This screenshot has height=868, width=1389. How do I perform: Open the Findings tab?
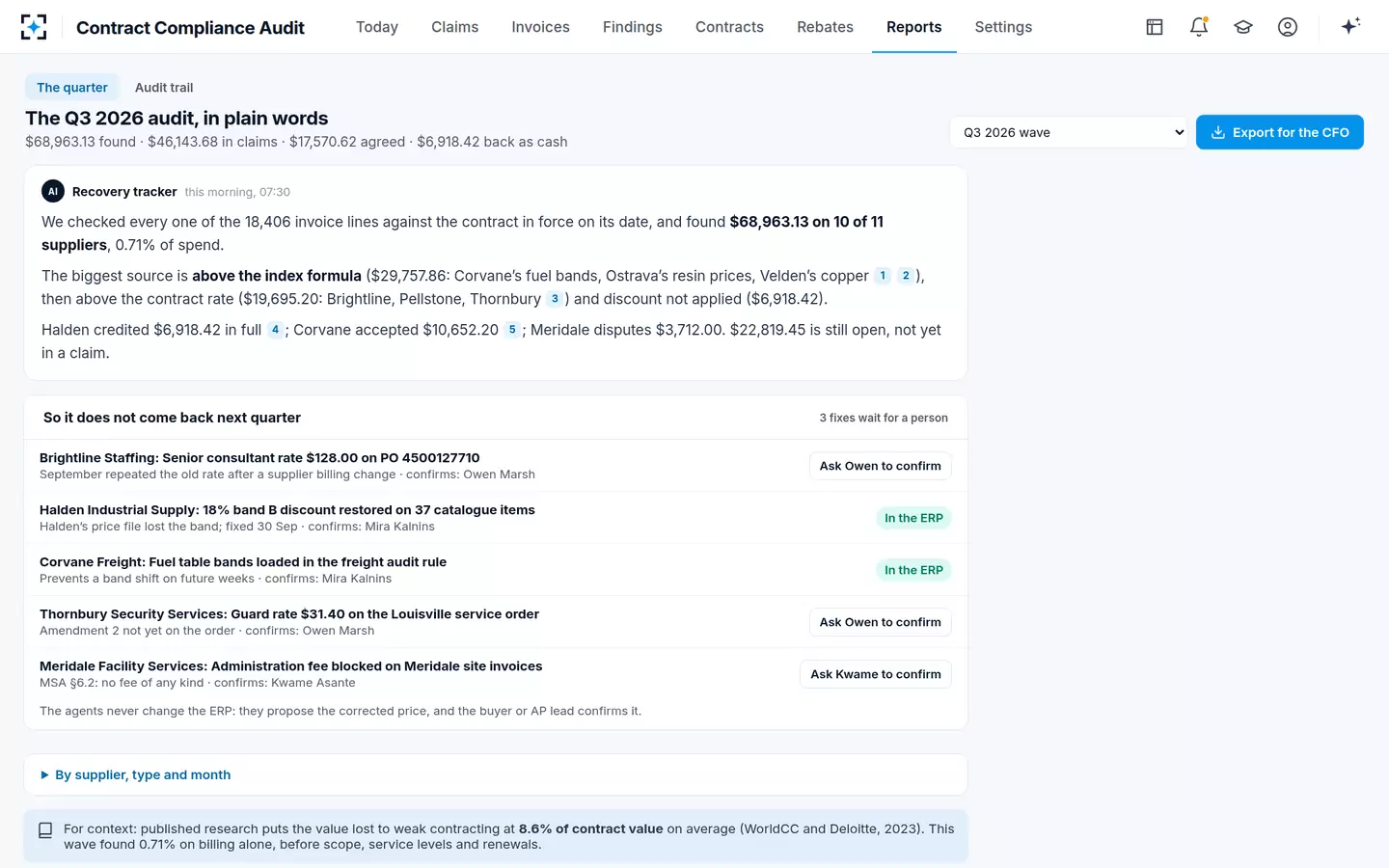(633, 27)
